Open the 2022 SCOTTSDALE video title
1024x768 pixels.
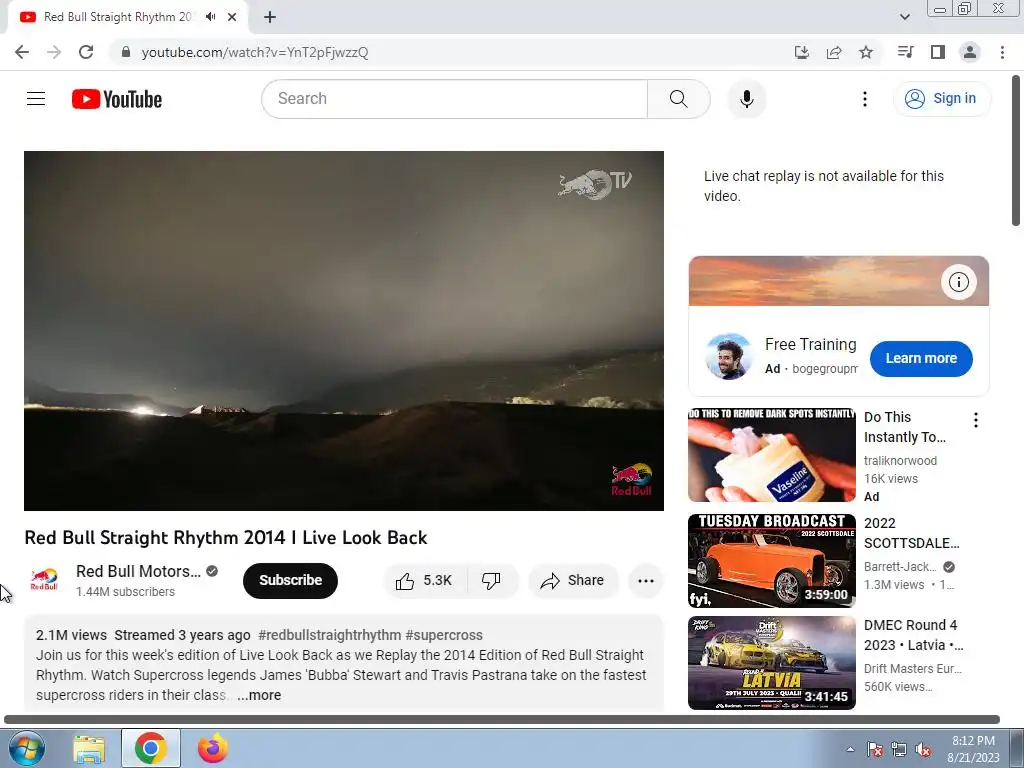click(912, 533)
